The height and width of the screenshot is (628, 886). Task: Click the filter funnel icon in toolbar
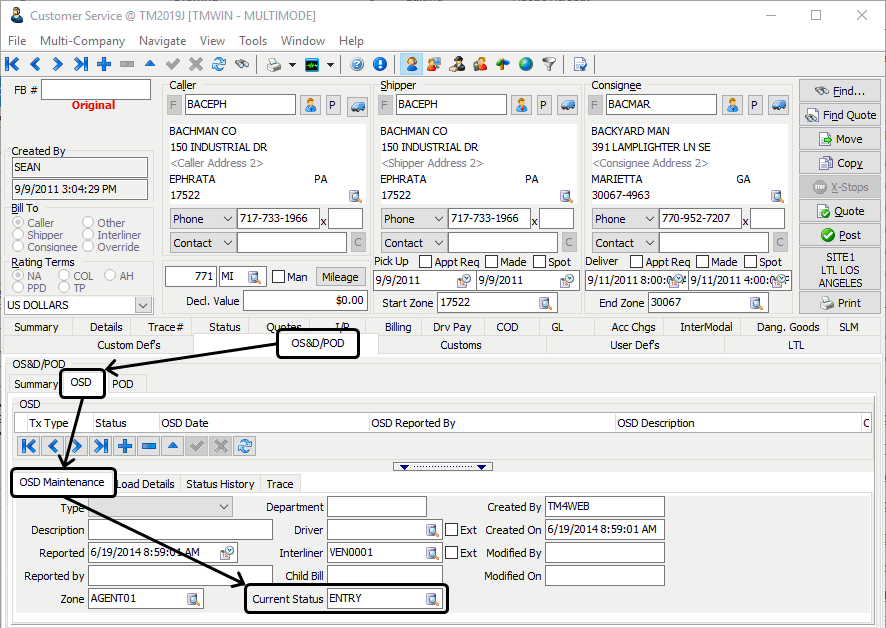coord(549,65)
